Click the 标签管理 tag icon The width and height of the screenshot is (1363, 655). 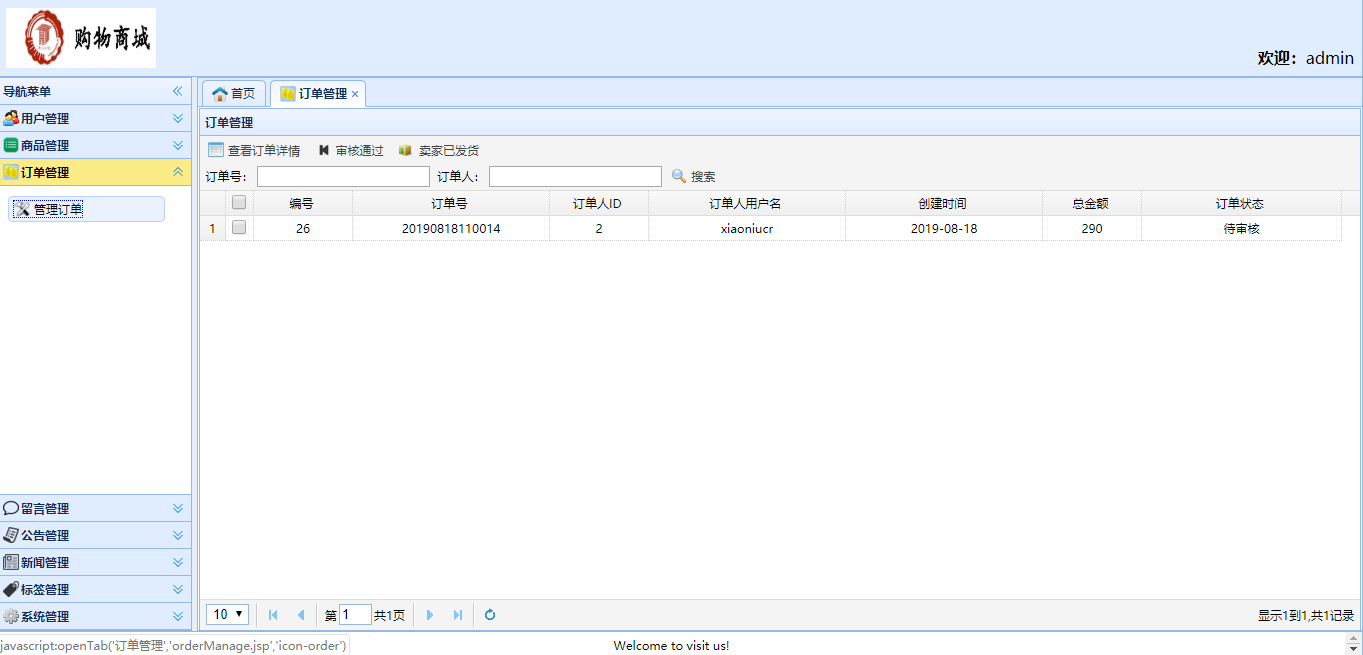click(x=11, y=589)
